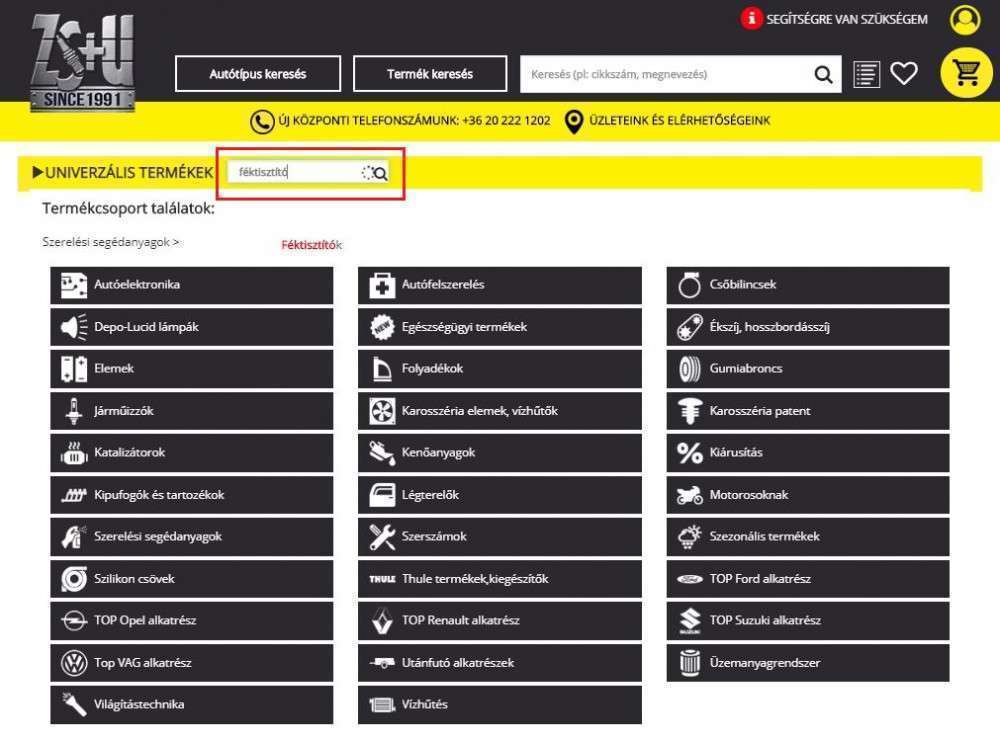Viewport: 1000px width, 740px height.
Task: Click the list view icon beside search
Action: click(x=866, y=74)
